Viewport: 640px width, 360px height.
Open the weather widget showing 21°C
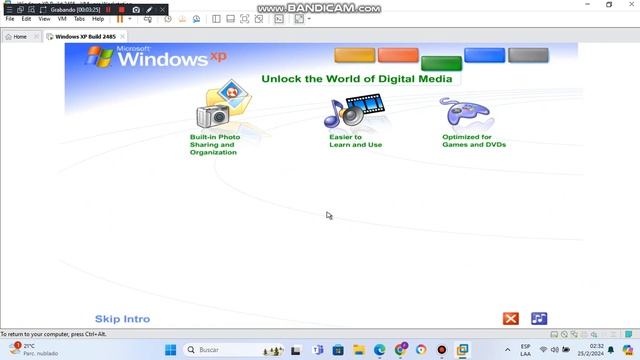point(34,349)
